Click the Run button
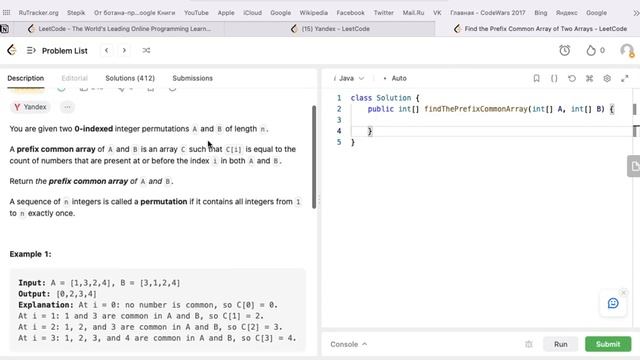Screen dimensions: 640x360 [x=560, y=344]
